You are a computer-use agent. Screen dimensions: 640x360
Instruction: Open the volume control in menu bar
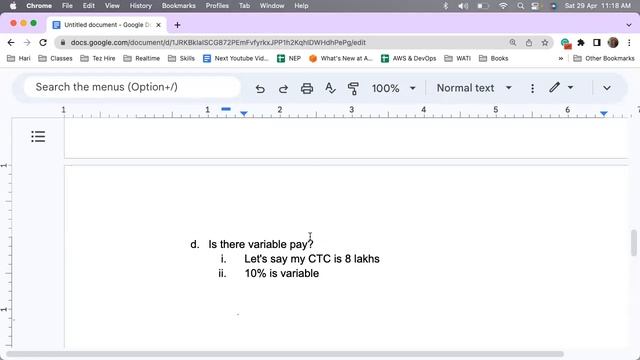coord(463,6)
